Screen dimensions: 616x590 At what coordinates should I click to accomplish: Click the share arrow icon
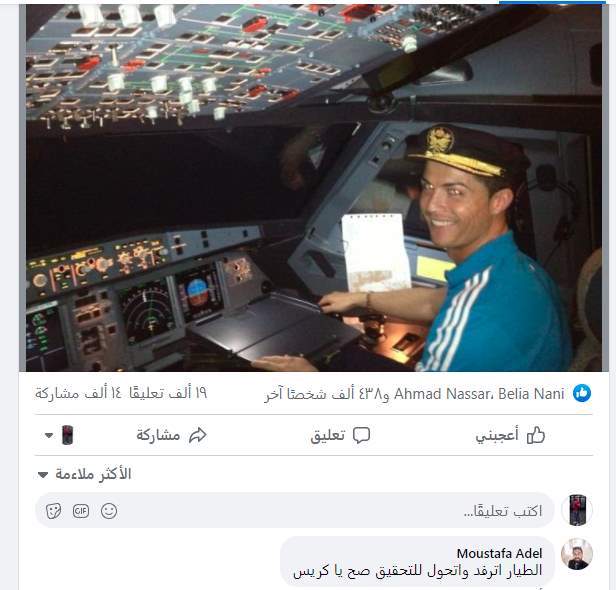[198, 435]
